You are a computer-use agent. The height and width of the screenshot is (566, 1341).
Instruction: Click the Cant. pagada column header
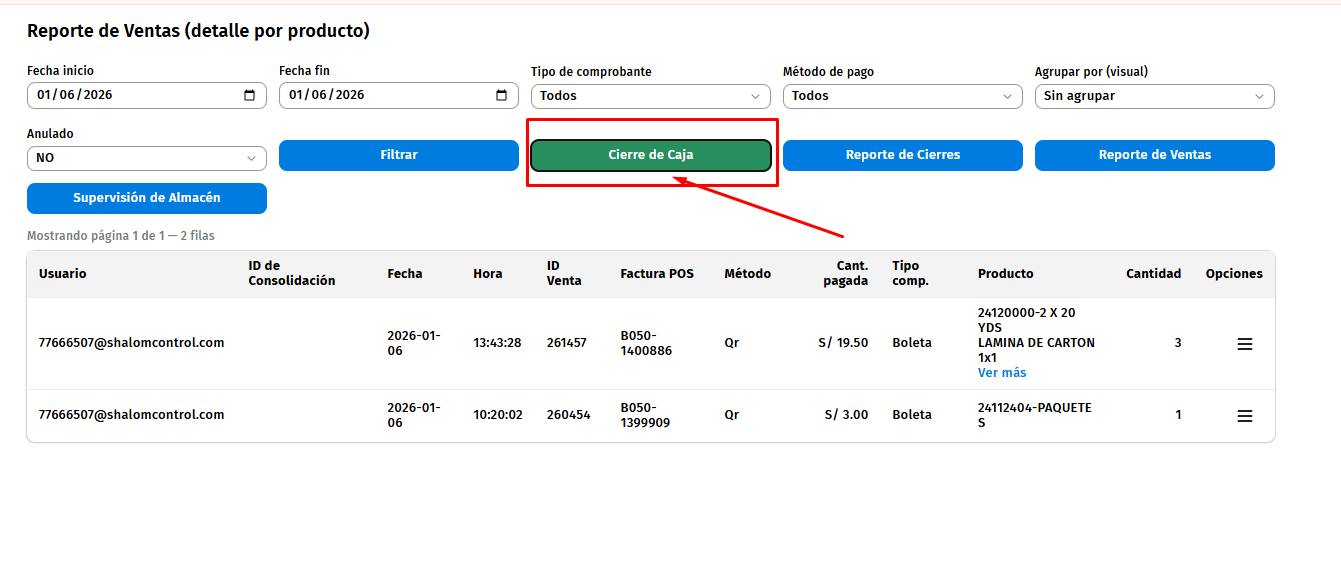845,274
